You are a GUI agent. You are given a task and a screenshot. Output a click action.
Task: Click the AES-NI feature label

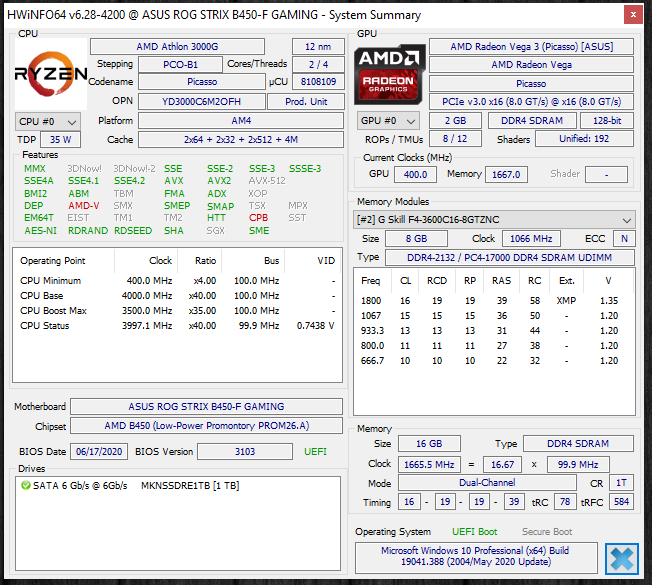coord(40,230)
